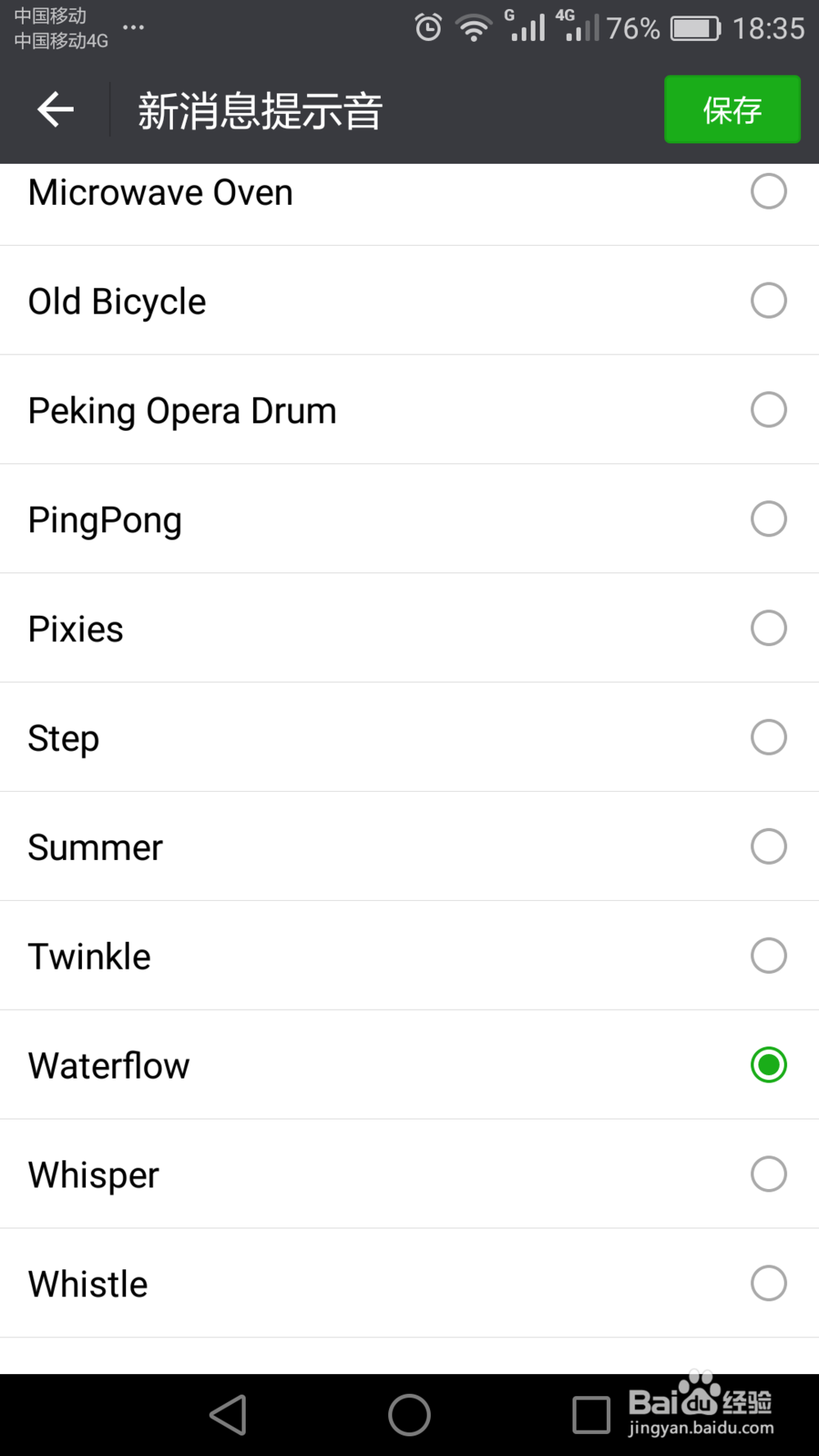
Task: Choose Peking Opera Drum radio button
Action: coord(768,409)
